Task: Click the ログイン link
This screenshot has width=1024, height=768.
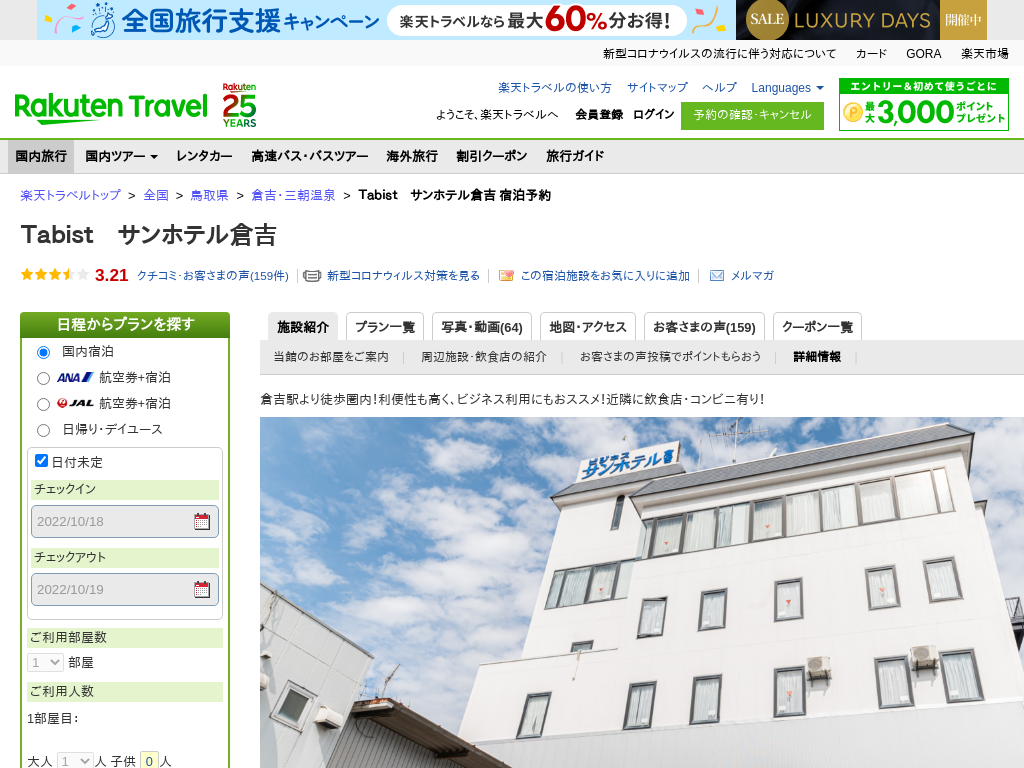Action: tap(653, 114)
